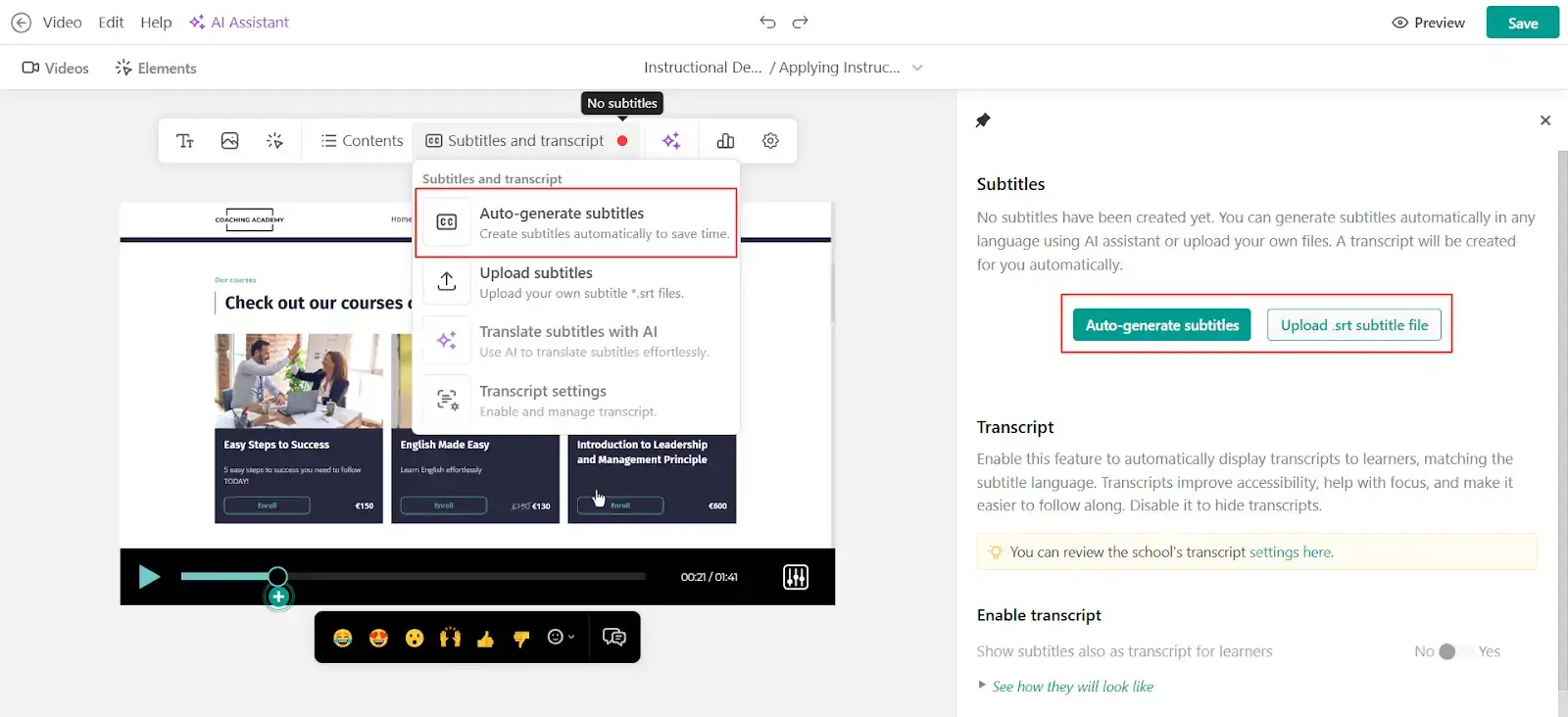Pick the thumbs down reaction
This screenshot has width=1568, height=717.
[521, 638]
